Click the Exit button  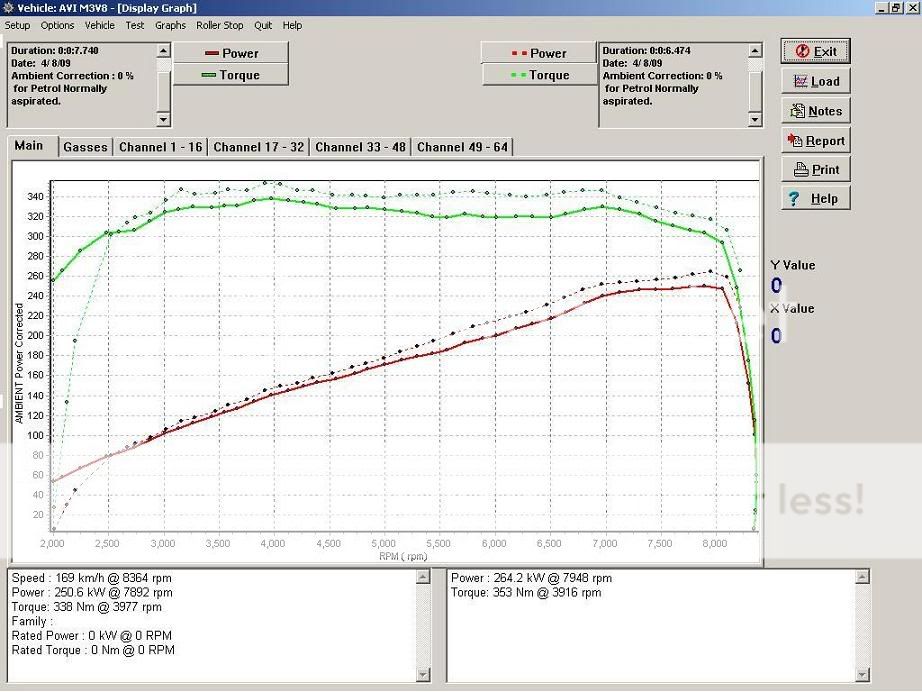816,51
